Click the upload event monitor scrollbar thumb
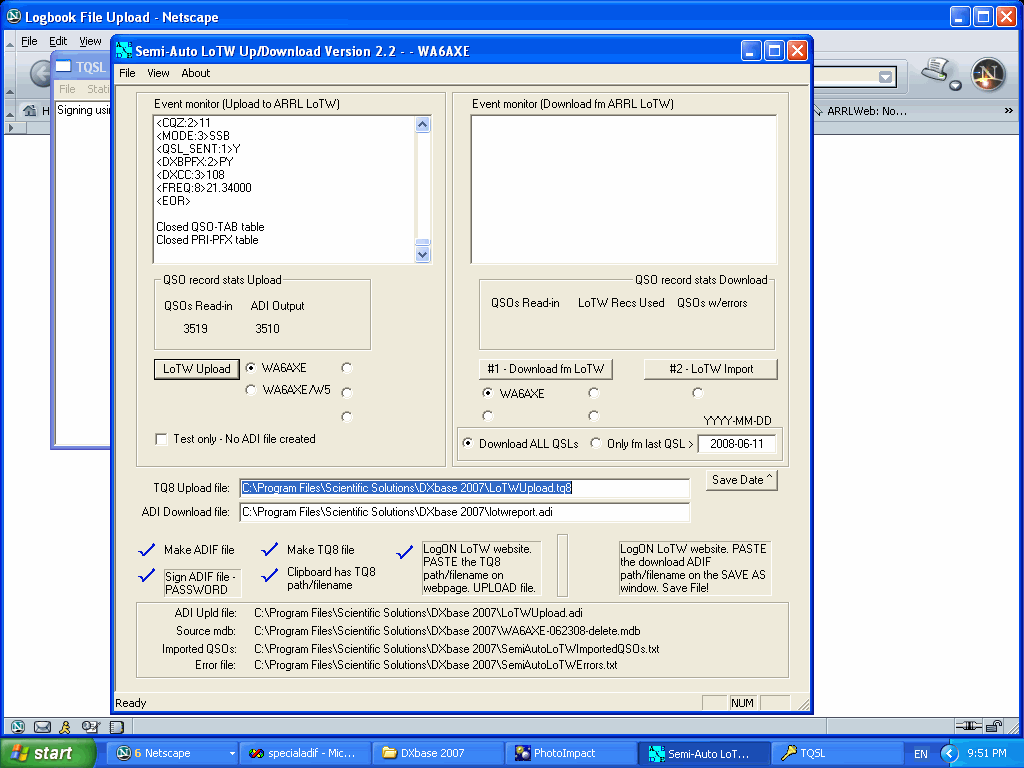This screenshot has height=768, width=1024. pyautogui.click(x=423, y=242)
